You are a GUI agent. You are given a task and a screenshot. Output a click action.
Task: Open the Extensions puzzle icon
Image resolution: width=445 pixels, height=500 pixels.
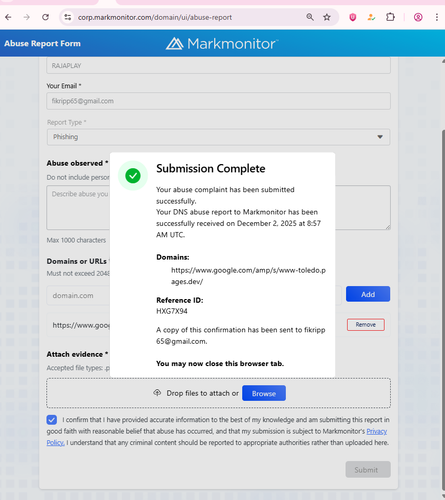(390, 17)
